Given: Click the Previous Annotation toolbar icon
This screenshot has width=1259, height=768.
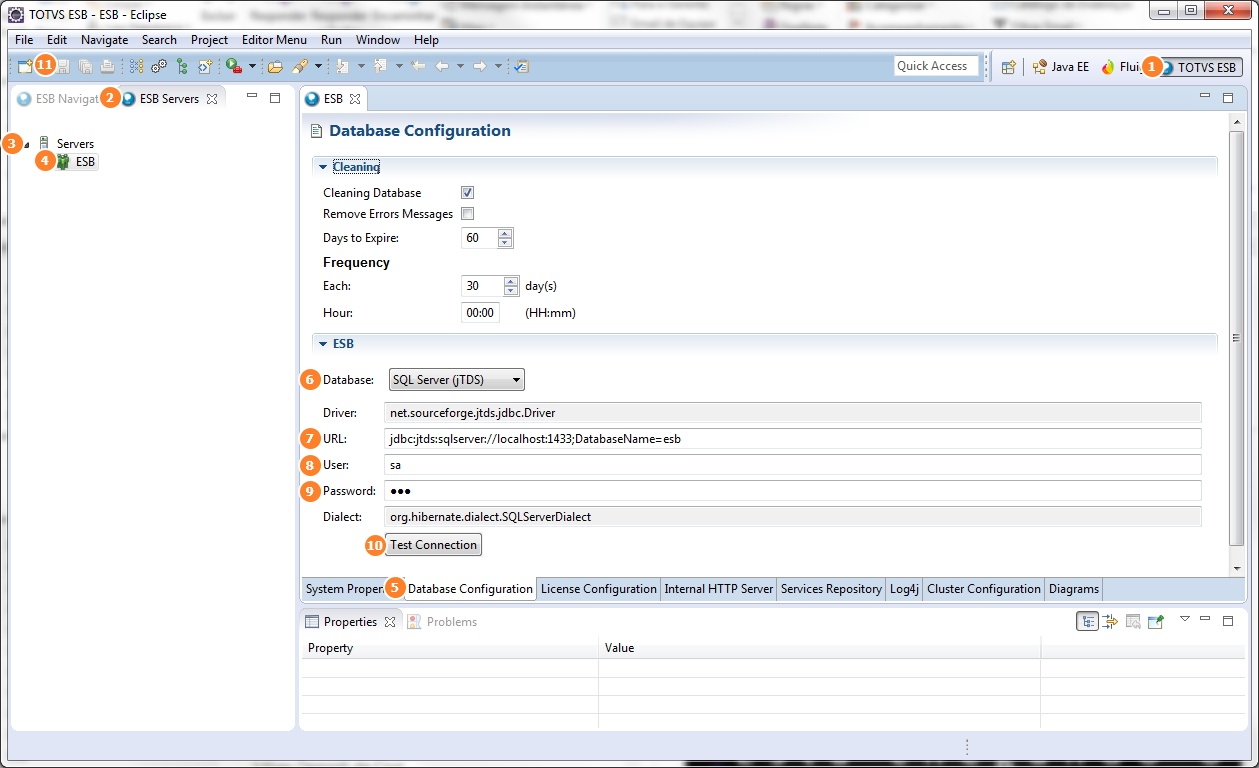Looking at the screenshot, I should 380,67.
